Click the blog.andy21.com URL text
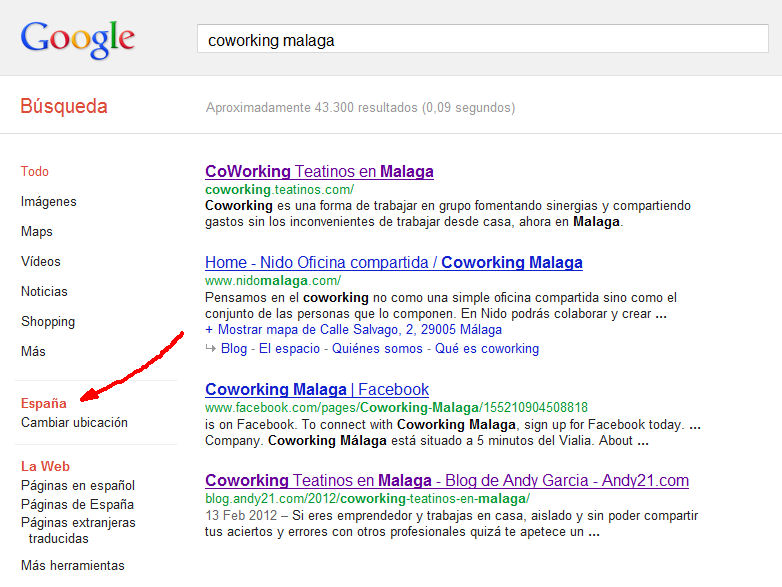This screenshot has height=587, width=782. 367,498
